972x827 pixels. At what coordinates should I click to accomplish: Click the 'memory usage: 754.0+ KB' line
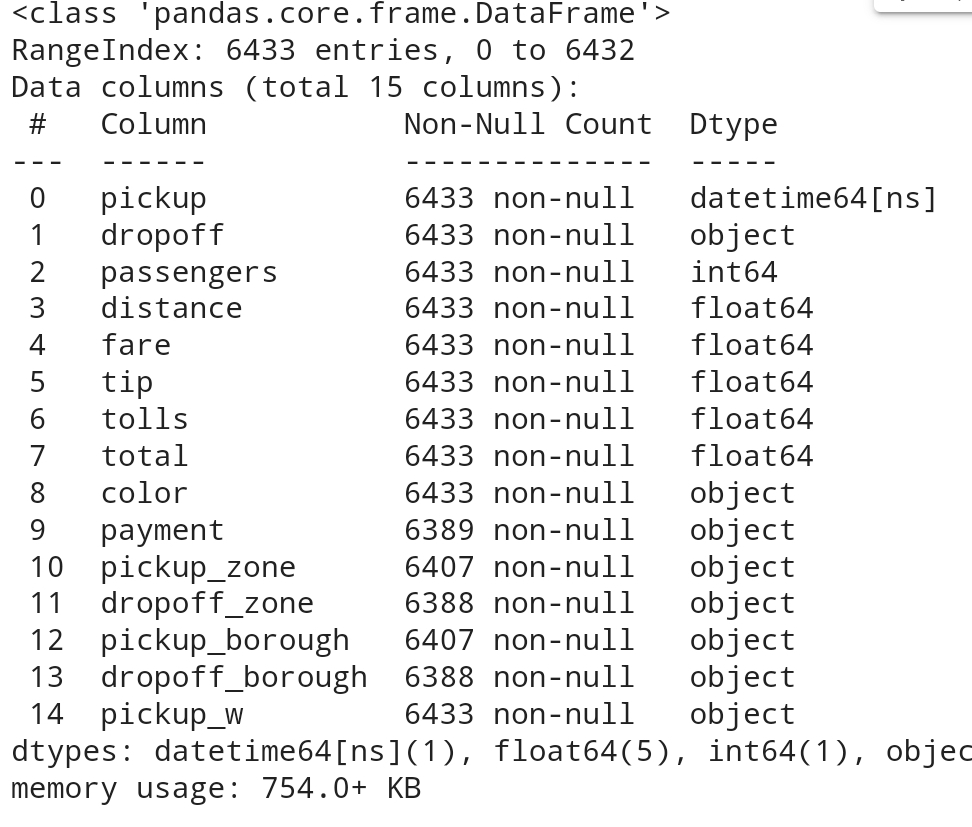(216, 789)
